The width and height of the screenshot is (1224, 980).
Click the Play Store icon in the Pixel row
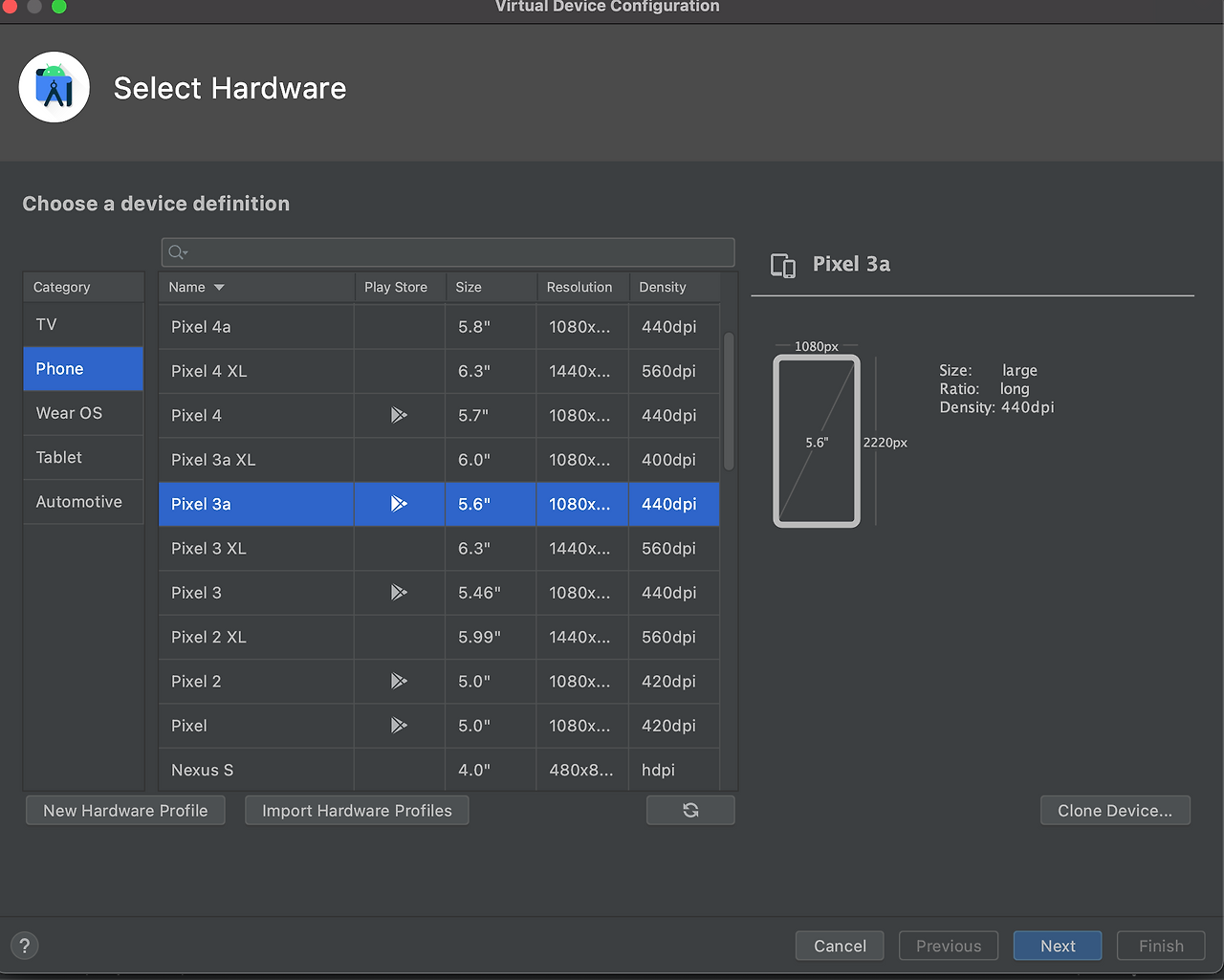pyautogui.click(x=399, y=726)
